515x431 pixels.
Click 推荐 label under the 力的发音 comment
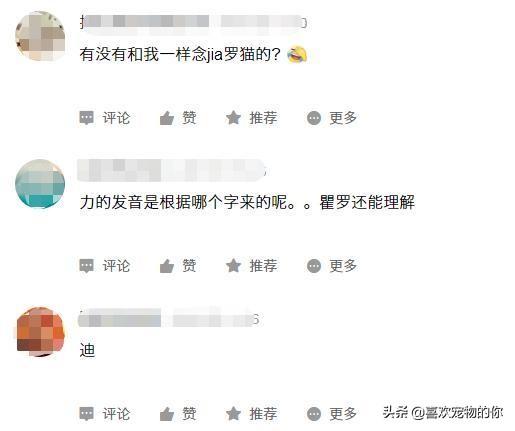[x=263, y=266]
